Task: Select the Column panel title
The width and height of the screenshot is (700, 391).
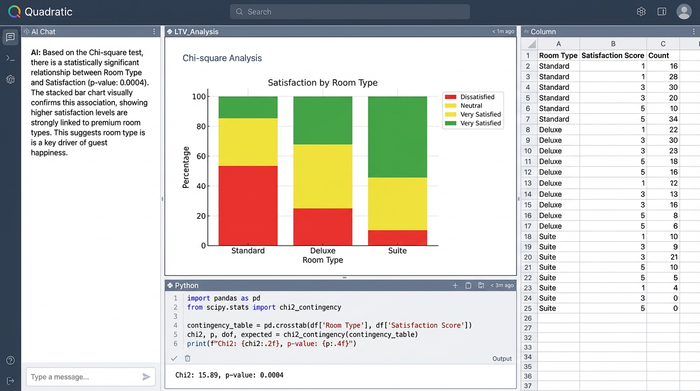Action: point(543,32)
